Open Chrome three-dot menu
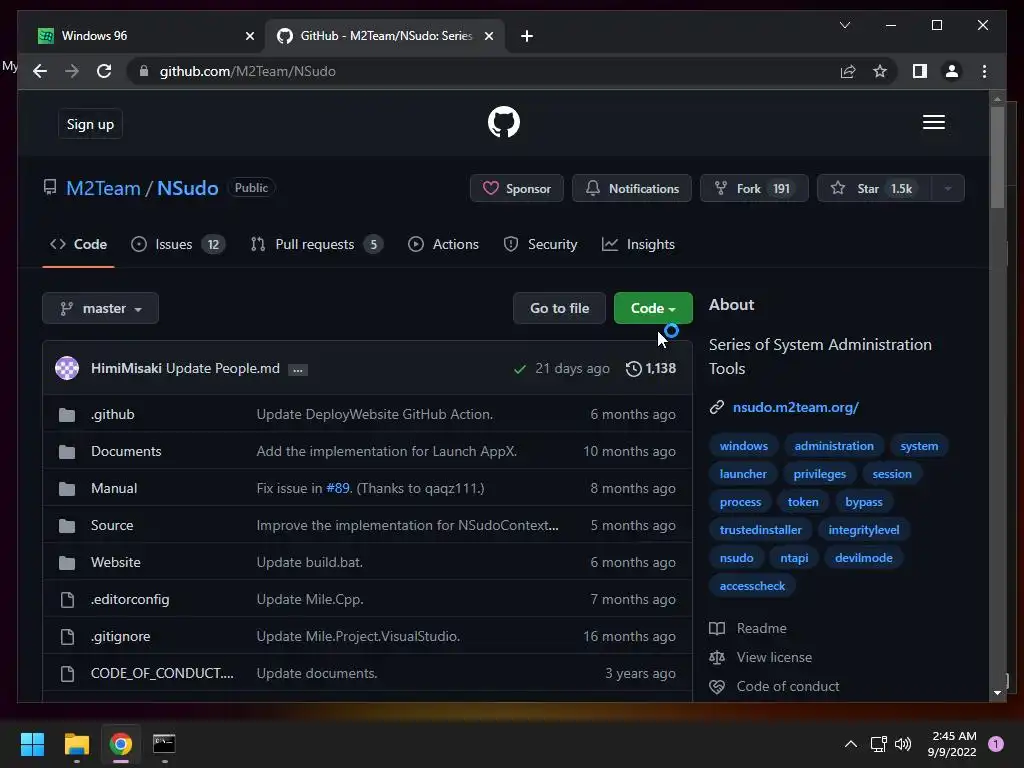The width and height of the screenshot is (1024, 768). pos(984,71)
